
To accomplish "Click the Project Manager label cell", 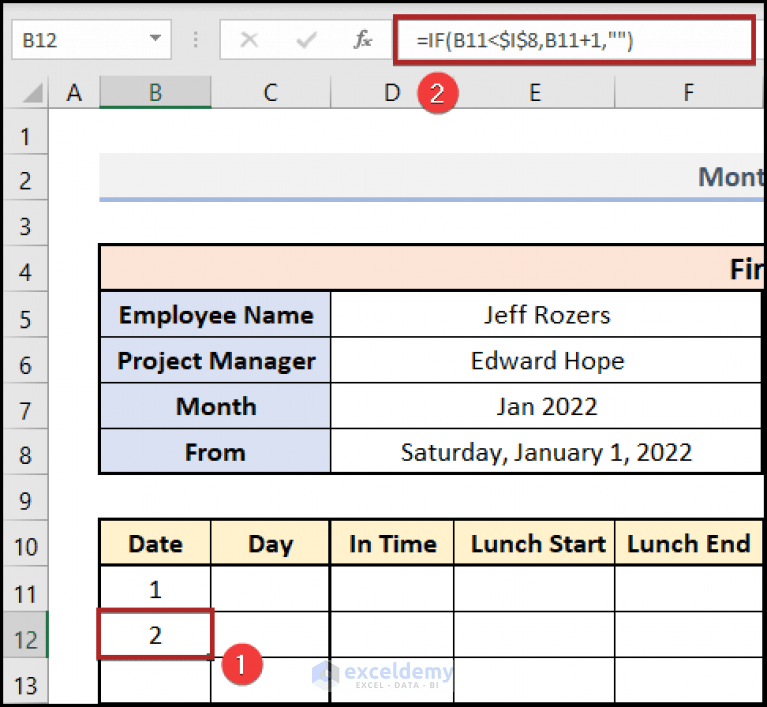I will pyautogui.click(x=216, y=361).
